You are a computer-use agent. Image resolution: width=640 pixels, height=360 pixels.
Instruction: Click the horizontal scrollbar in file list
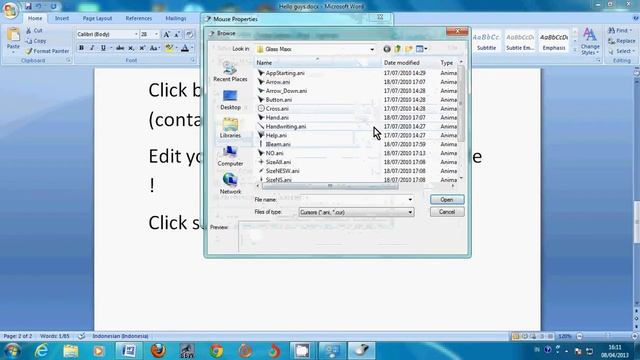330,186
